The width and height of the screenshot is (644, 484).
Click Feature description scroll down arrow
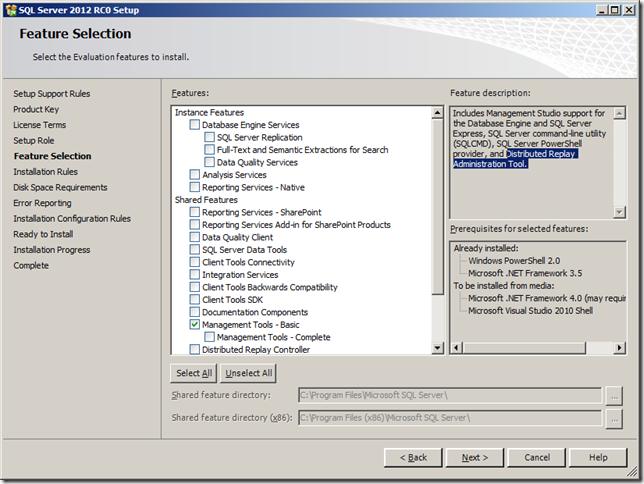point(619,212)
